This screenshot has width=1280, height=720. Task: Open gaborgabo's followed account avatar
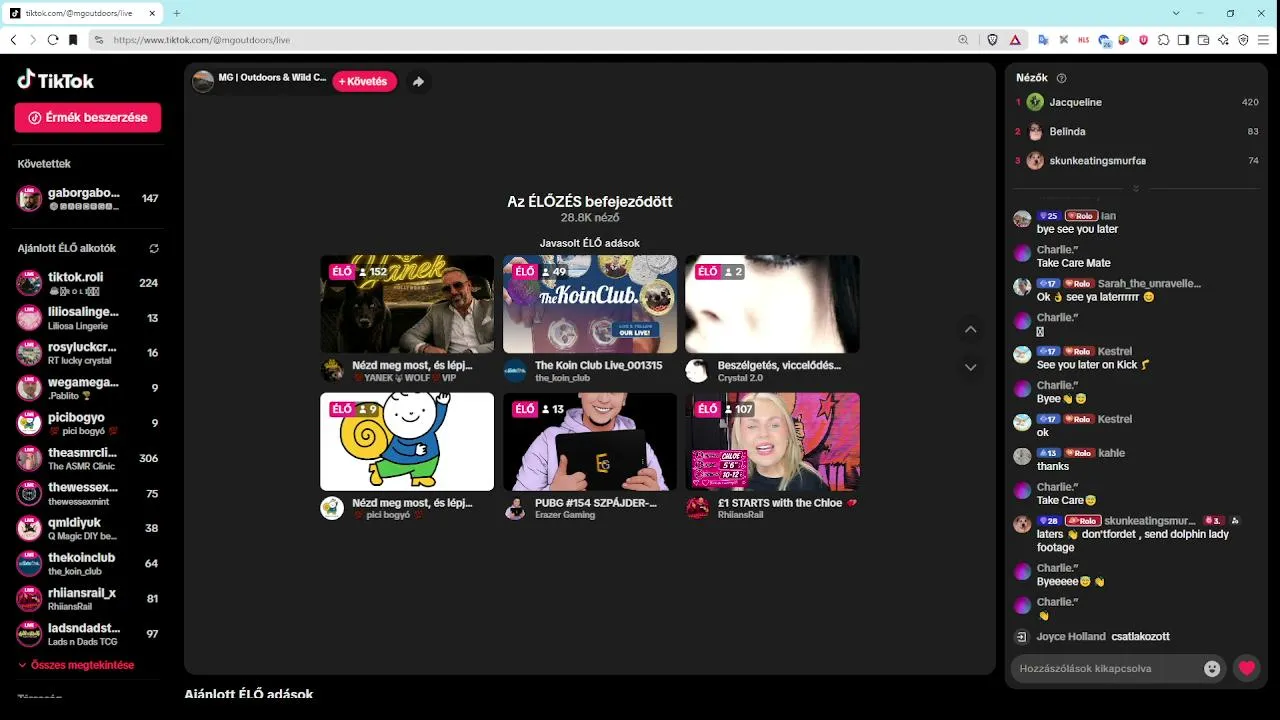(x=30, y=199)
